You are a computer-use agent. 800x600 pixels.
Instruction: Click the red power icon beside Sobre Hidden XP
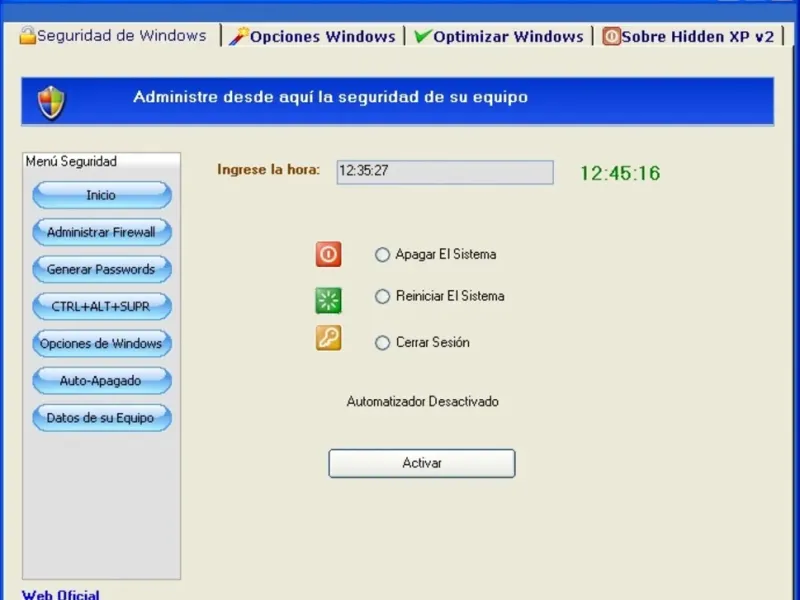[611, 36]
